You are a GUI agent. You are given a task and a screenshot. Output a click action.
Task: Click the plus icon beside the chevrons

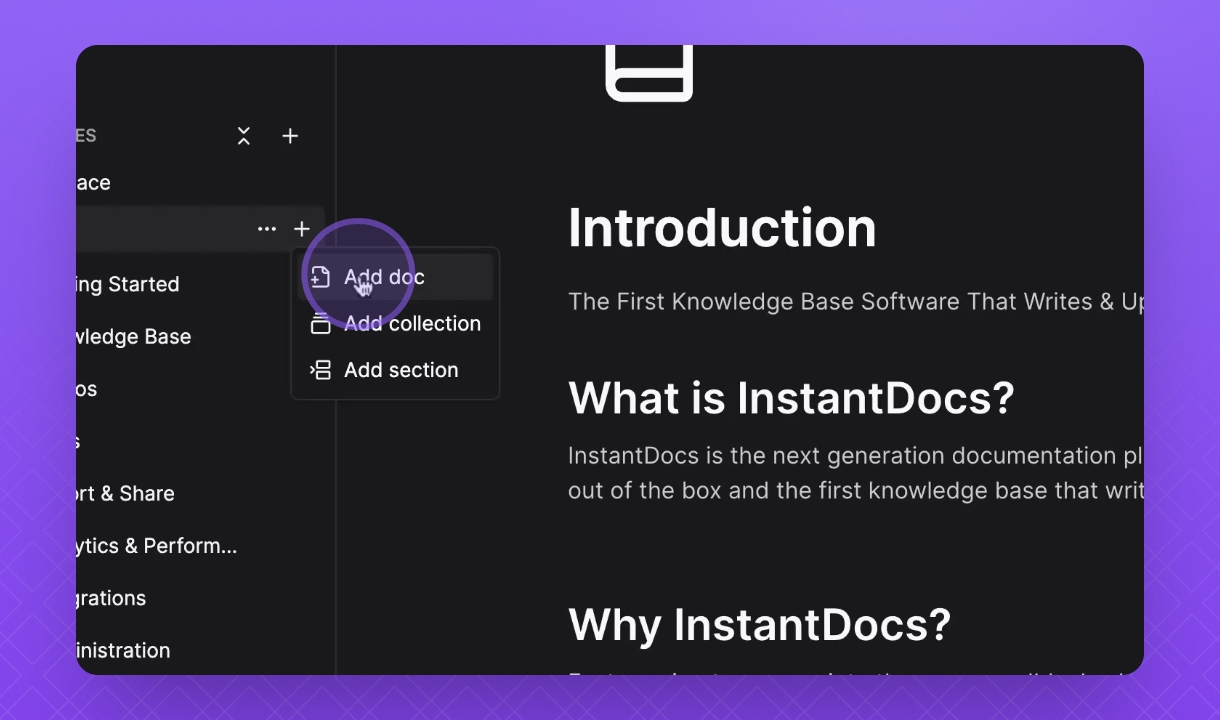(290, 136)
